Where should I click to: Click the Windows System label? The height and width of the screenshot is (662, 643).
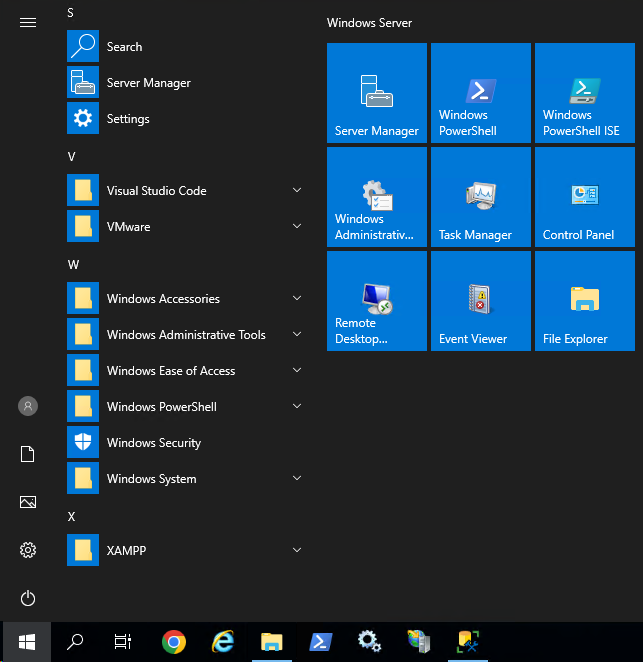point(152,479)
